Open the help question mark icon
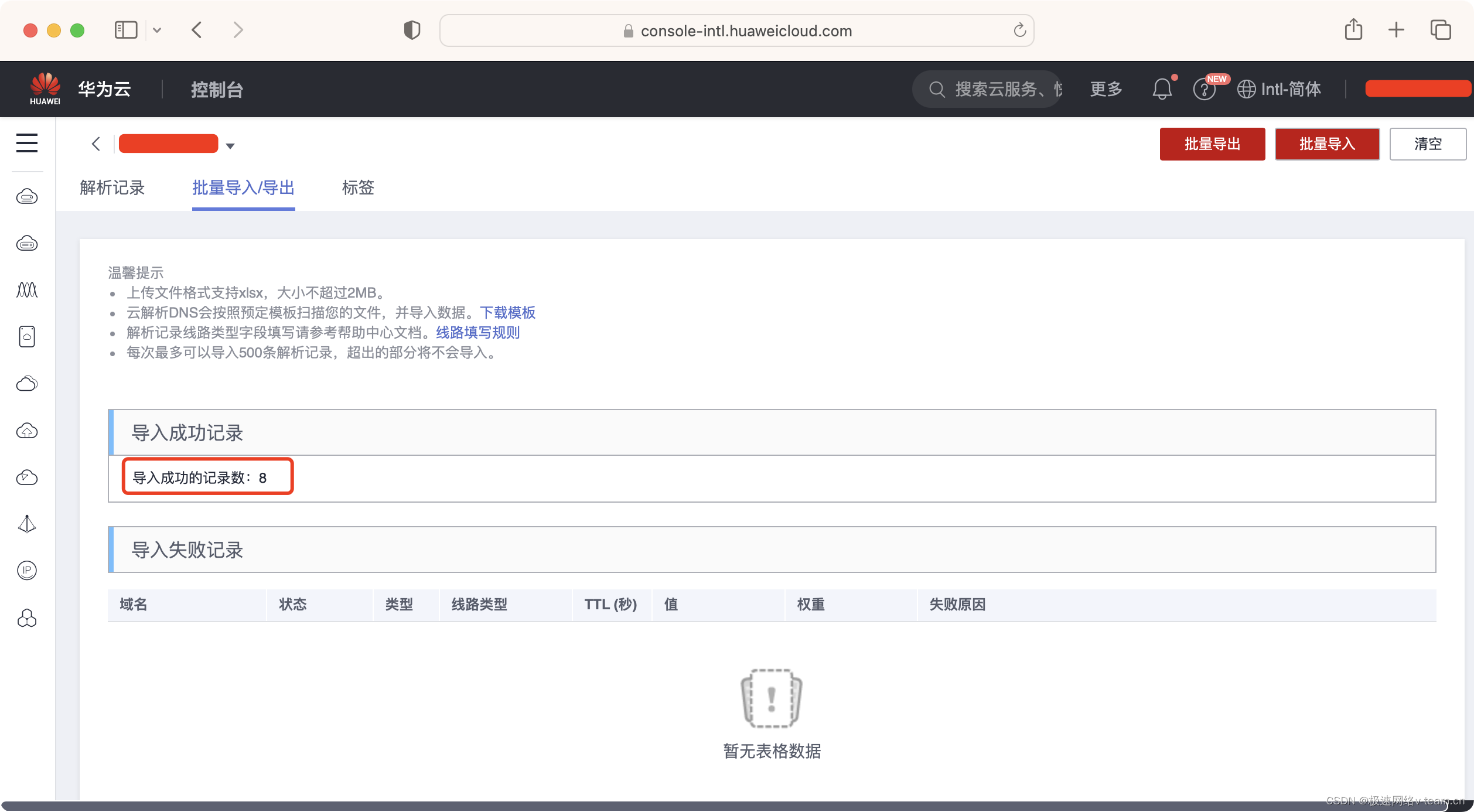 1204,90
